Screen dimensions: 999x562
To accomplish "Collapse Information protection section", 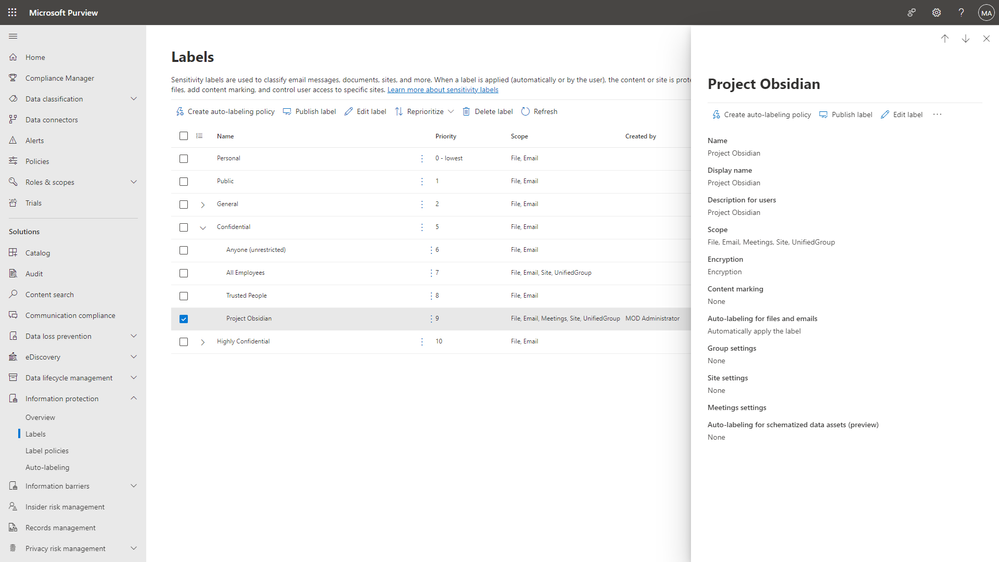I will 134,398.
